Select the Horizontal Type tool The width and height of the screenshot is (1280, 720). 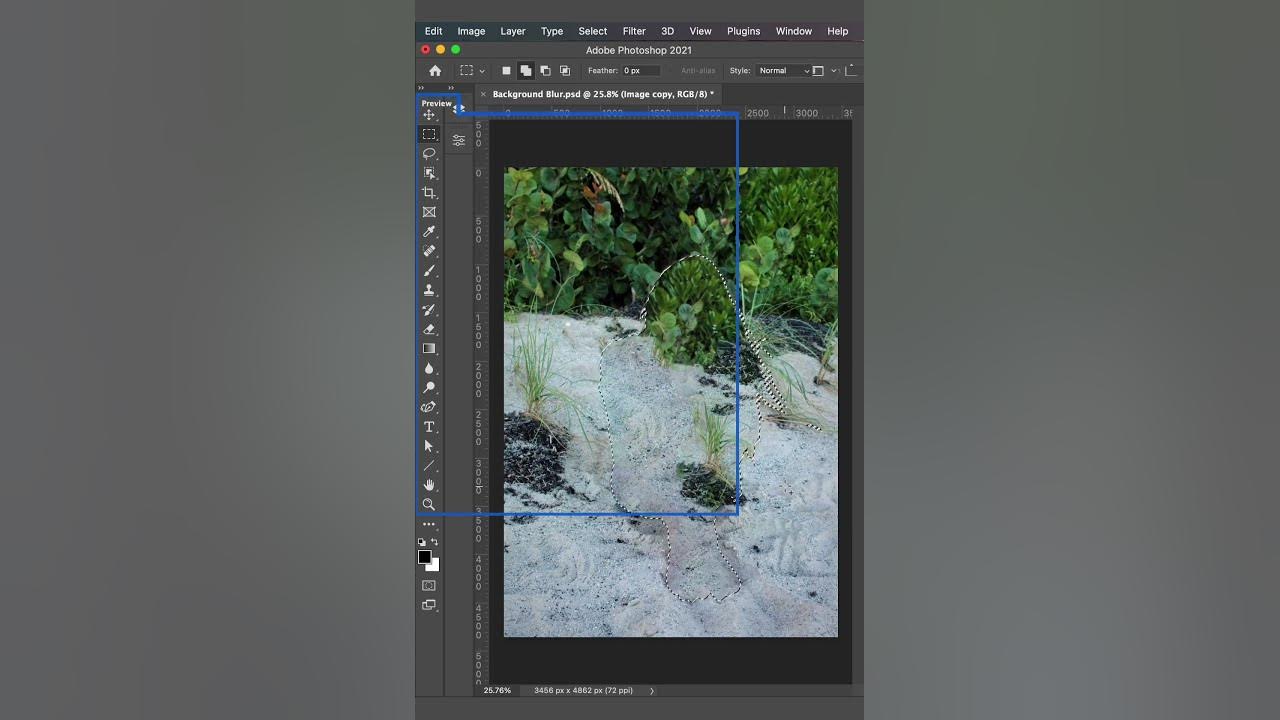point(429,427)
